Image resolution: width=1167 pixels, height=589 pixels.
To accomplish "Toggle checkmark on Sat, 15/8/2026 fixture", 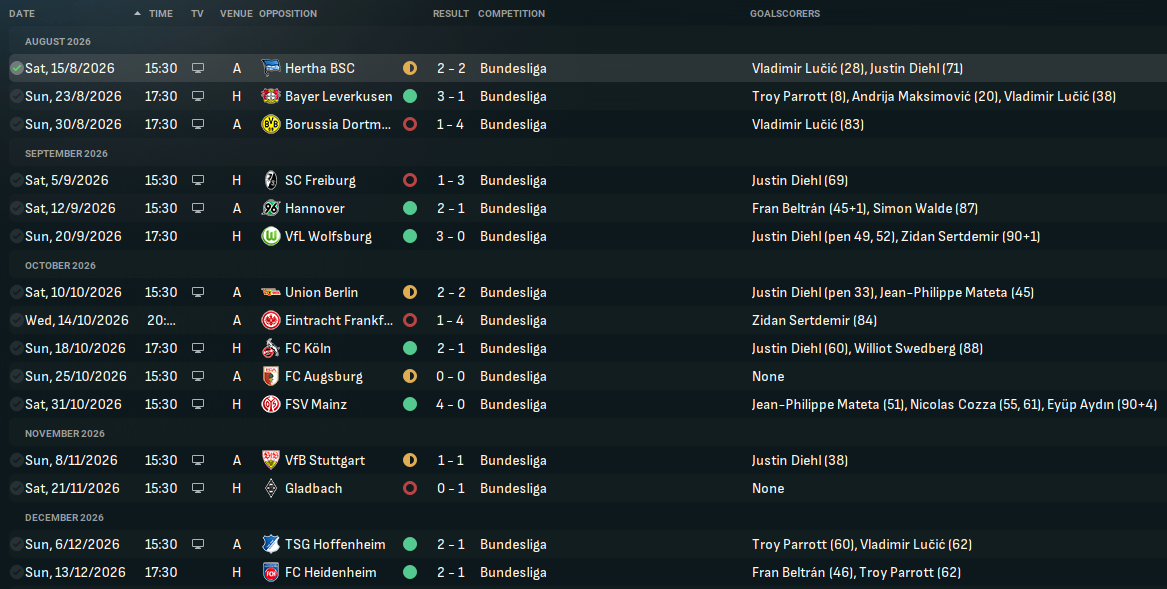I will (x=16, y=68).
